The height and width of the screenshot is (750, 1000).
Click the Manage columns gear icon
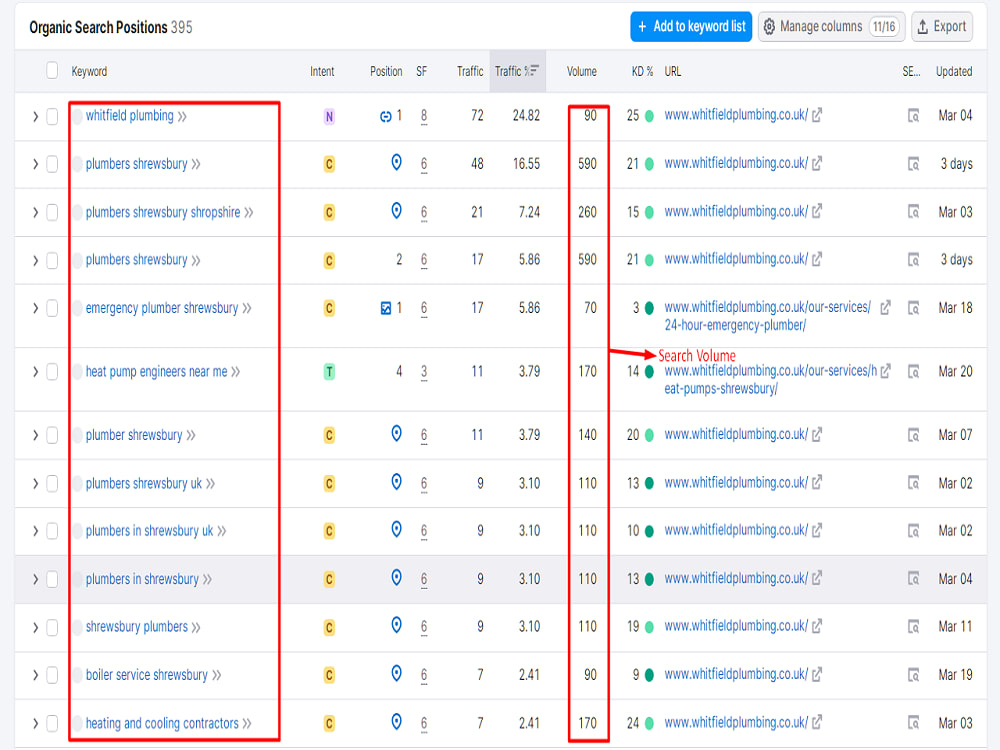pyautogui.click(x=769, y=26)
